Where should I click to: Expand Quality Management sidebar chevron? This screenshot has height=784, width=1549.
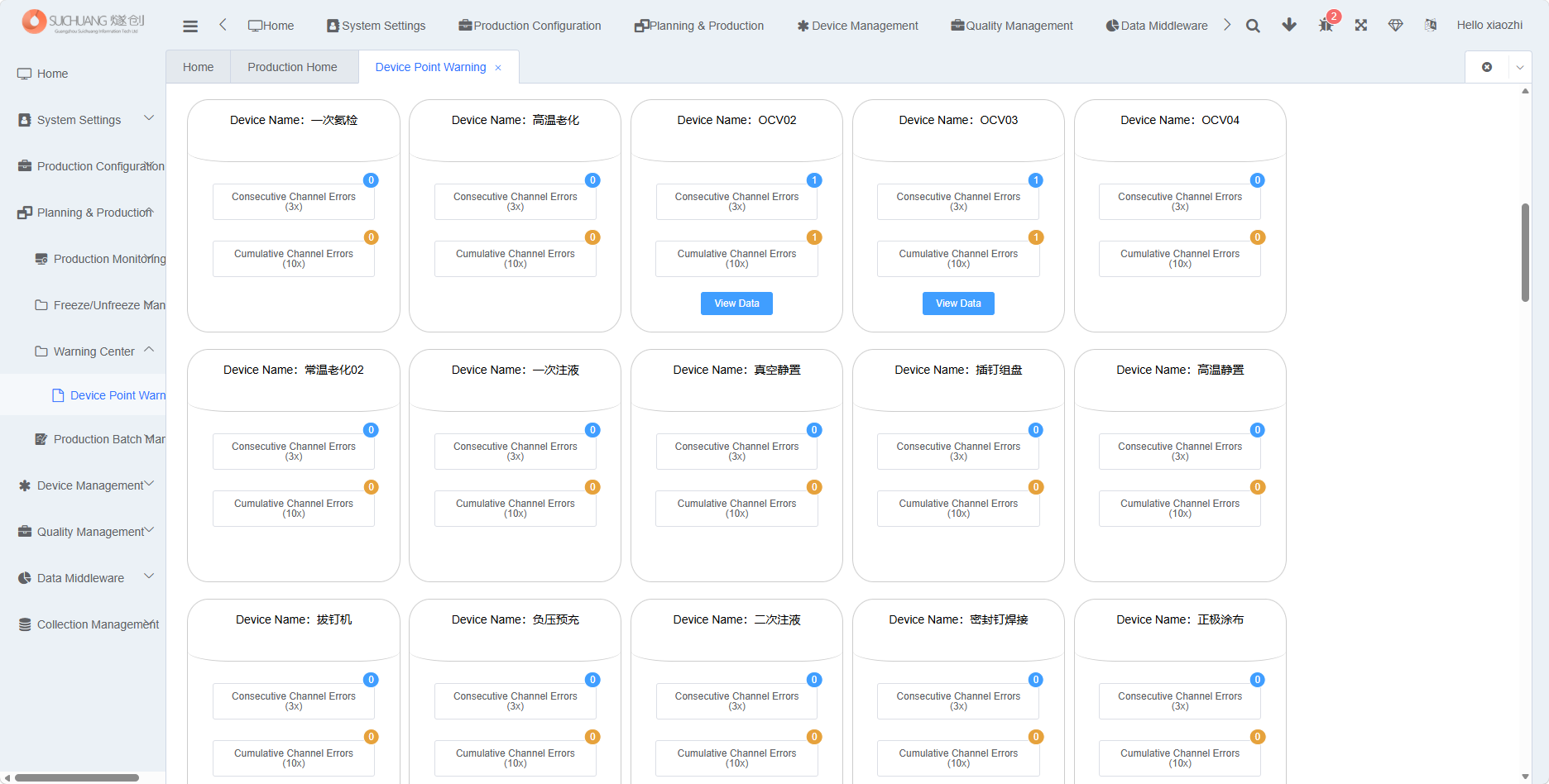click(149, 530)
